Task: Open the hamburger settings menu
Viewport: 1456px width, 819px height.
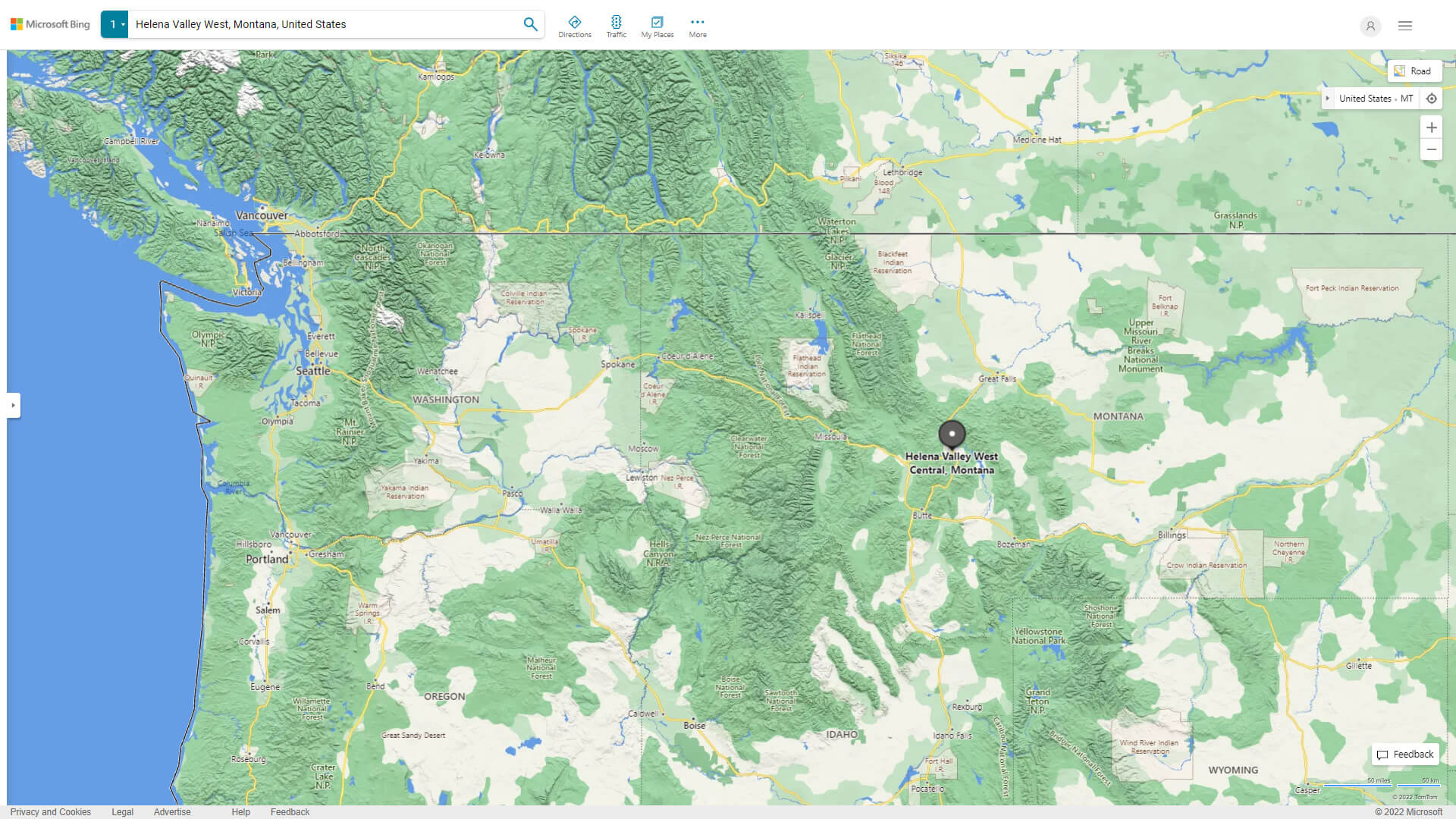Action: click(x=1404, y=26)
